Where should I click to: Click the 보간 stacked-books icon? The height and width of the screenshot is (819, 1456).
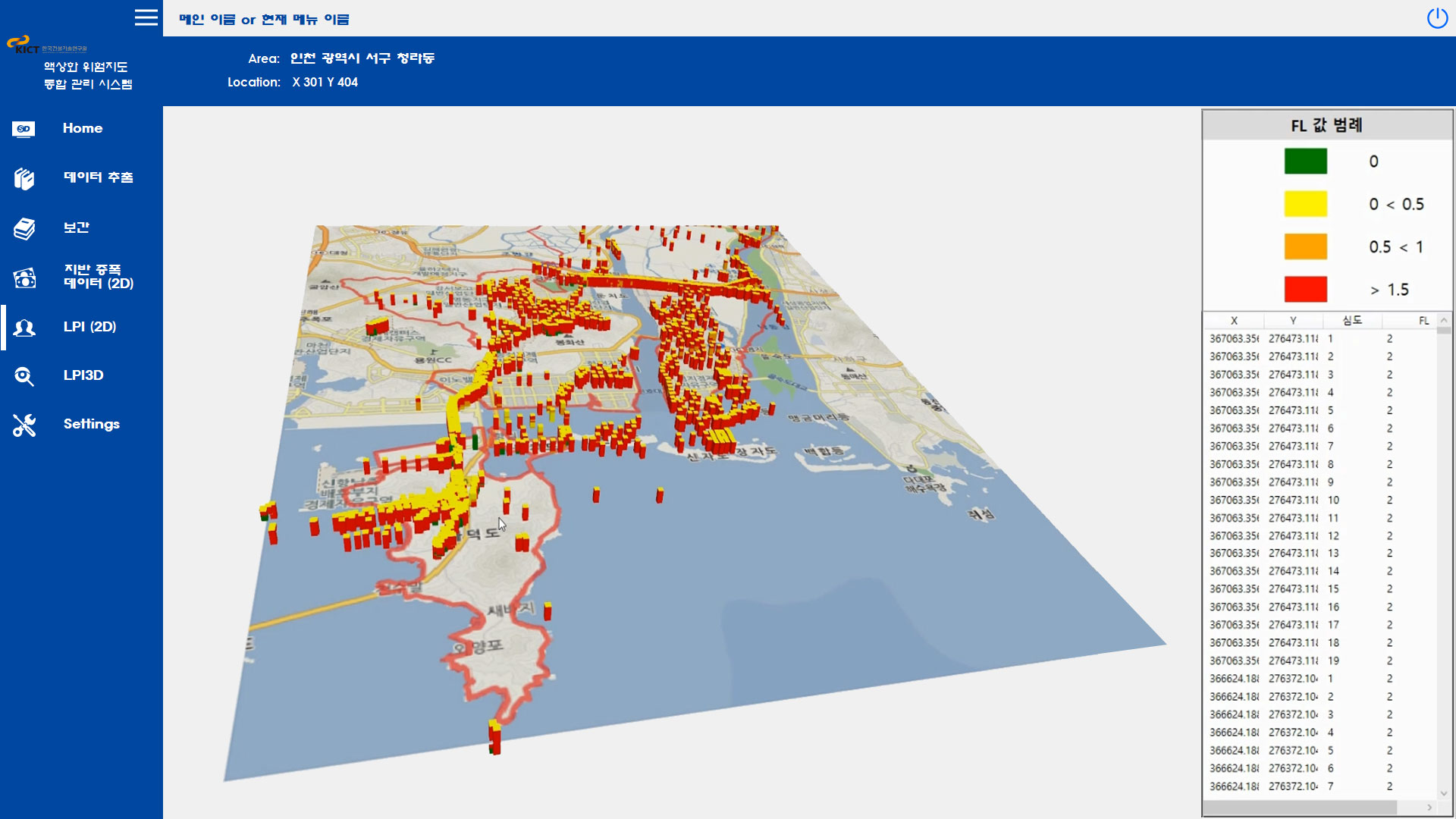tap(24, 228)
